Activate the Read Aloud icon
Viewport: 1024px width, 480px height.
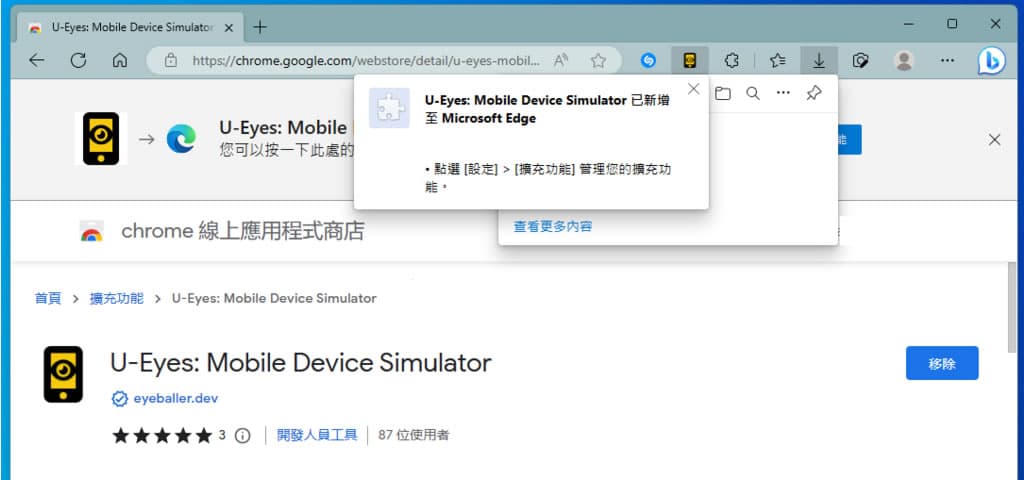pyautogui.click(x=560, y=61)
